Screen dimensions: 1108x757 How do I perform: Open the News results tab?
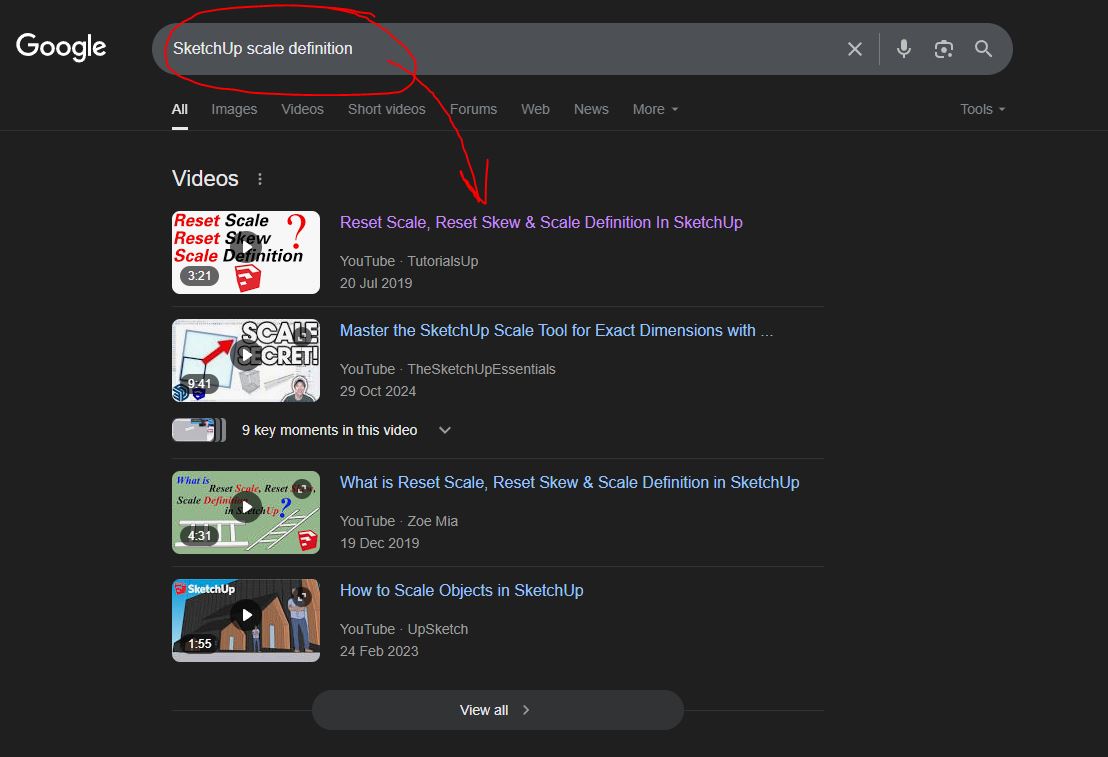coord(591,110)
